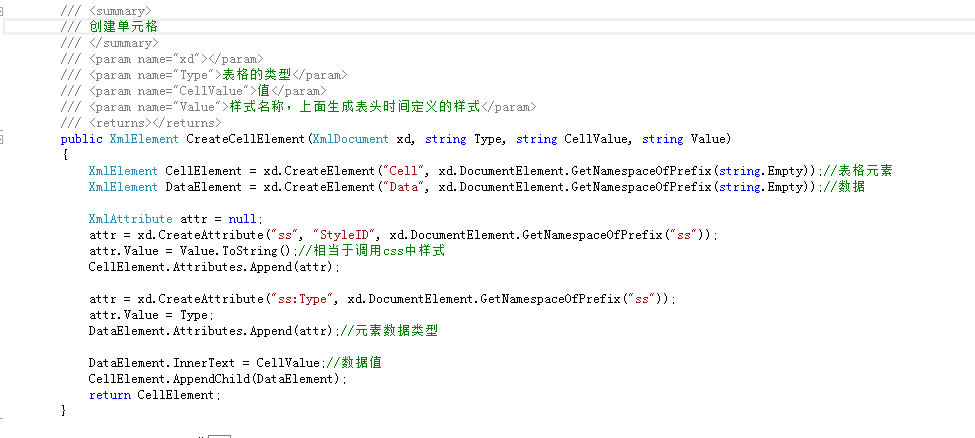Click the method's closing brace
This screenshot has width=975, height=438.
pos(64,411)
